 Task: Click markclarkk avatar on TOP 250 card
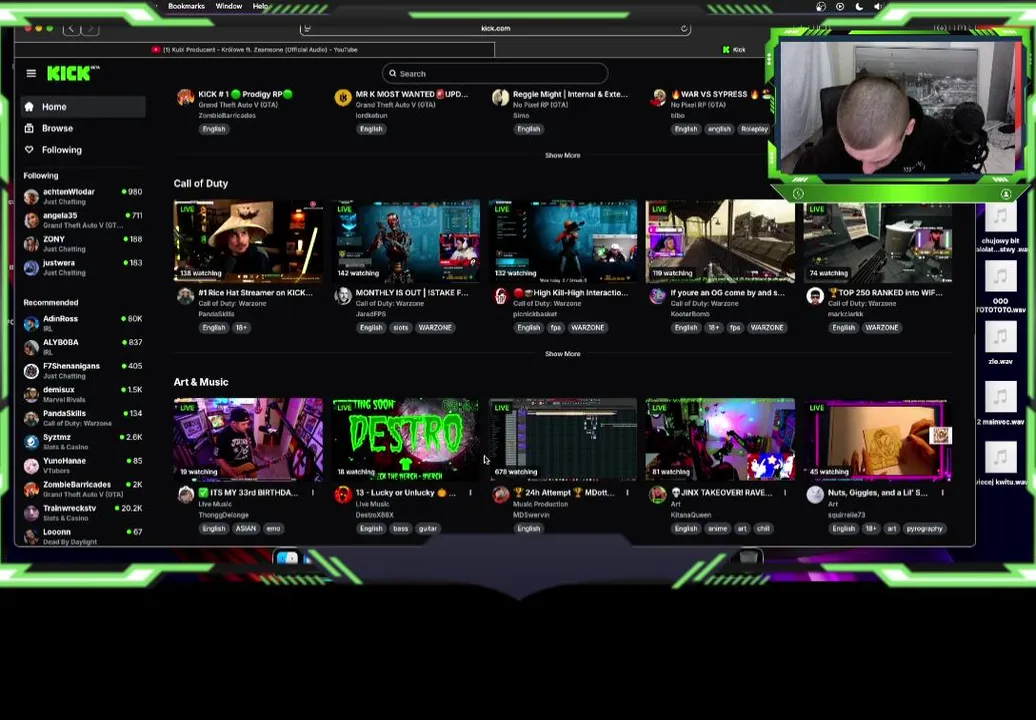pos(815,296)
